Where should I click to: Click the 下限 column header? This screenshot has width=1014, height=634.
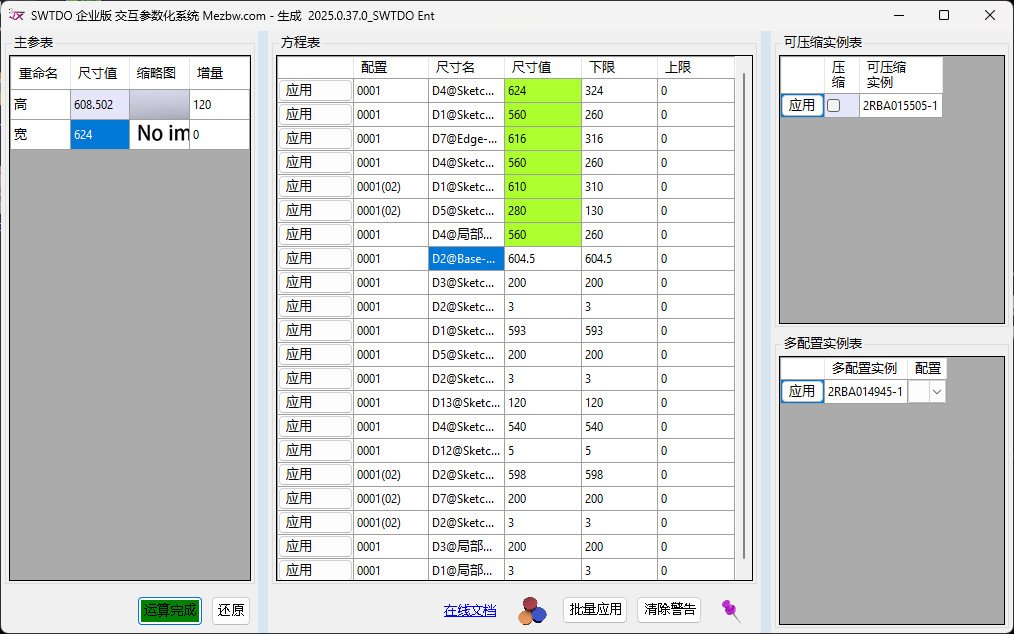[618, 67]
